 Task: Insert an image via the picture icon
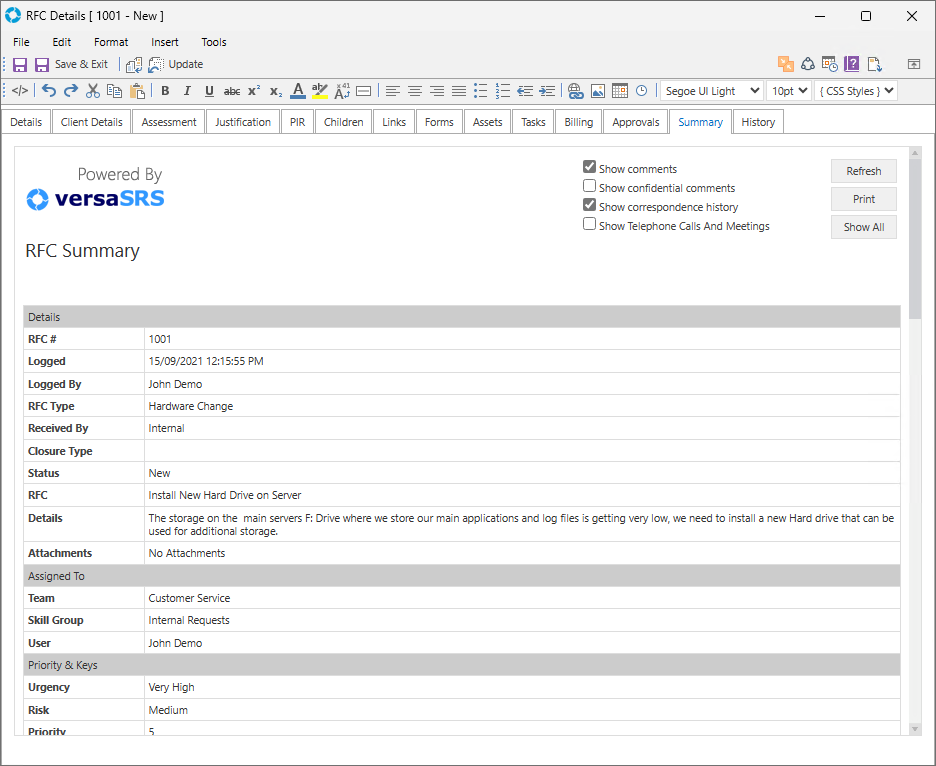click(x=597, y=91)
